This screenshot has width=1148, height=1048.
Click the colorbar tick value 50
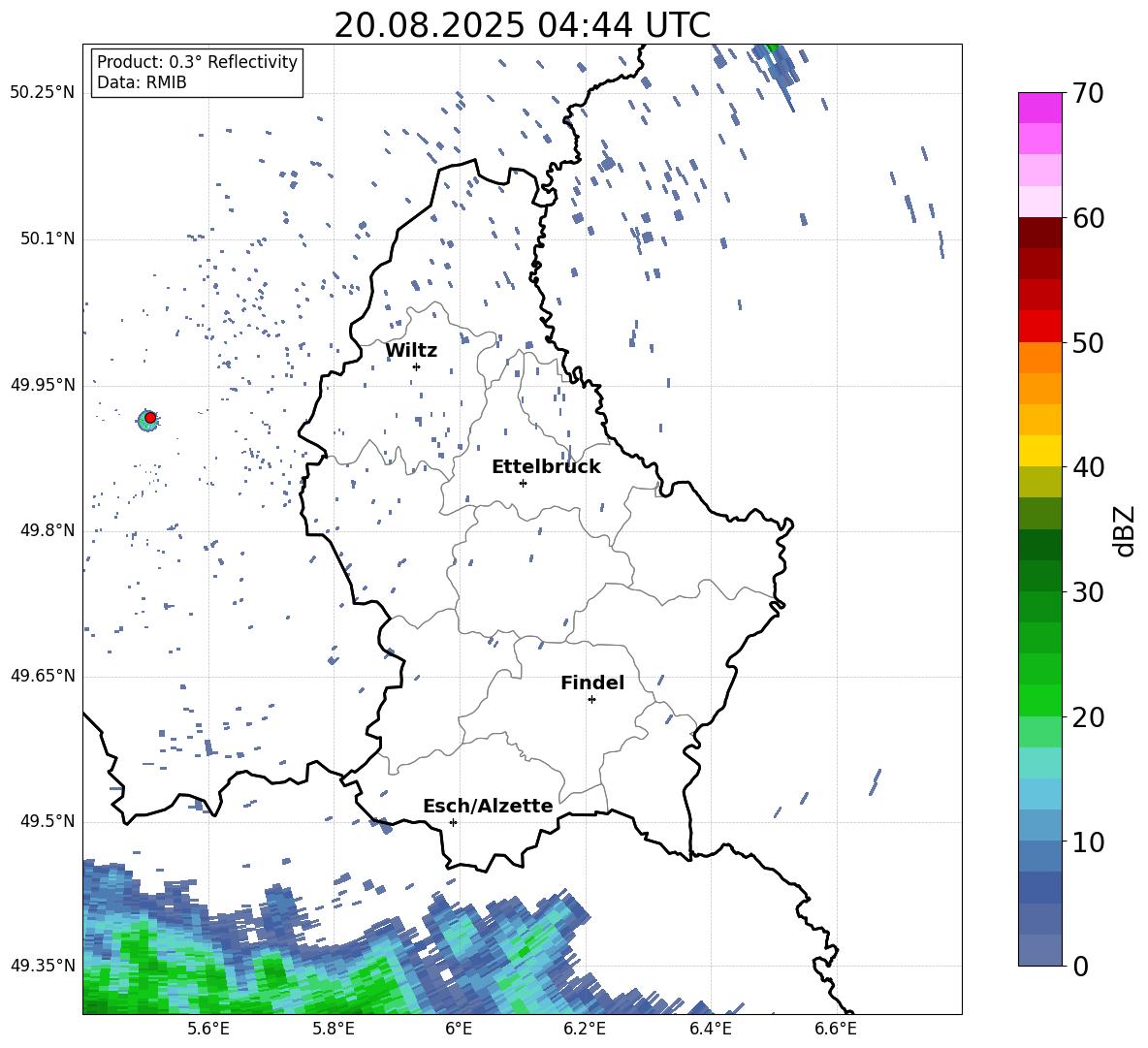[x=1088, y=343]
